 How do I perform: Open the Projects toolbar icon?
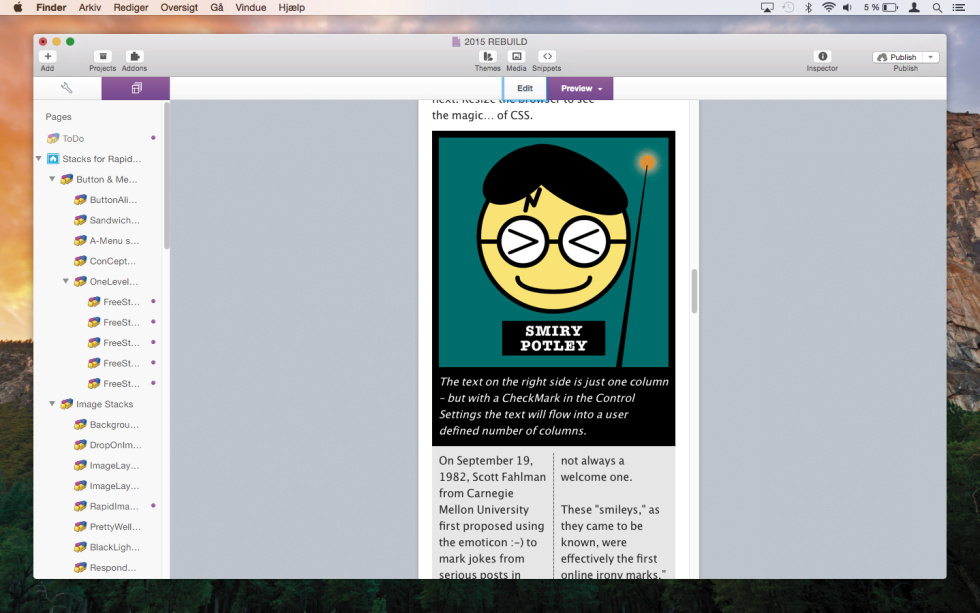(102, 56)
